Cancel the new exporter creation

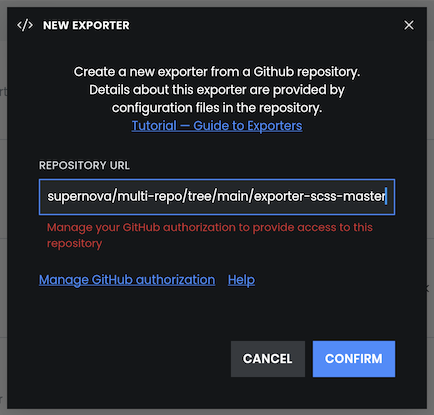coord(268,359)
